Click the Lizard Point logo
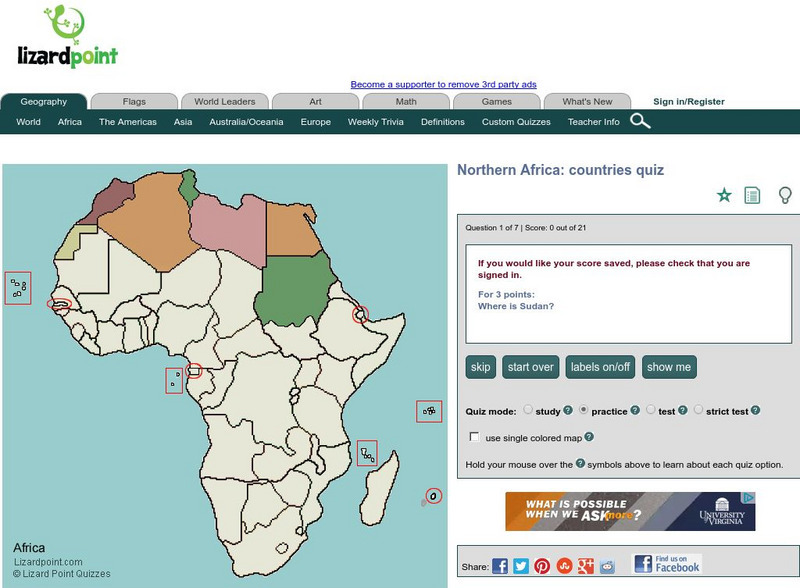This screenshot has width=800, height=588. 67,37
